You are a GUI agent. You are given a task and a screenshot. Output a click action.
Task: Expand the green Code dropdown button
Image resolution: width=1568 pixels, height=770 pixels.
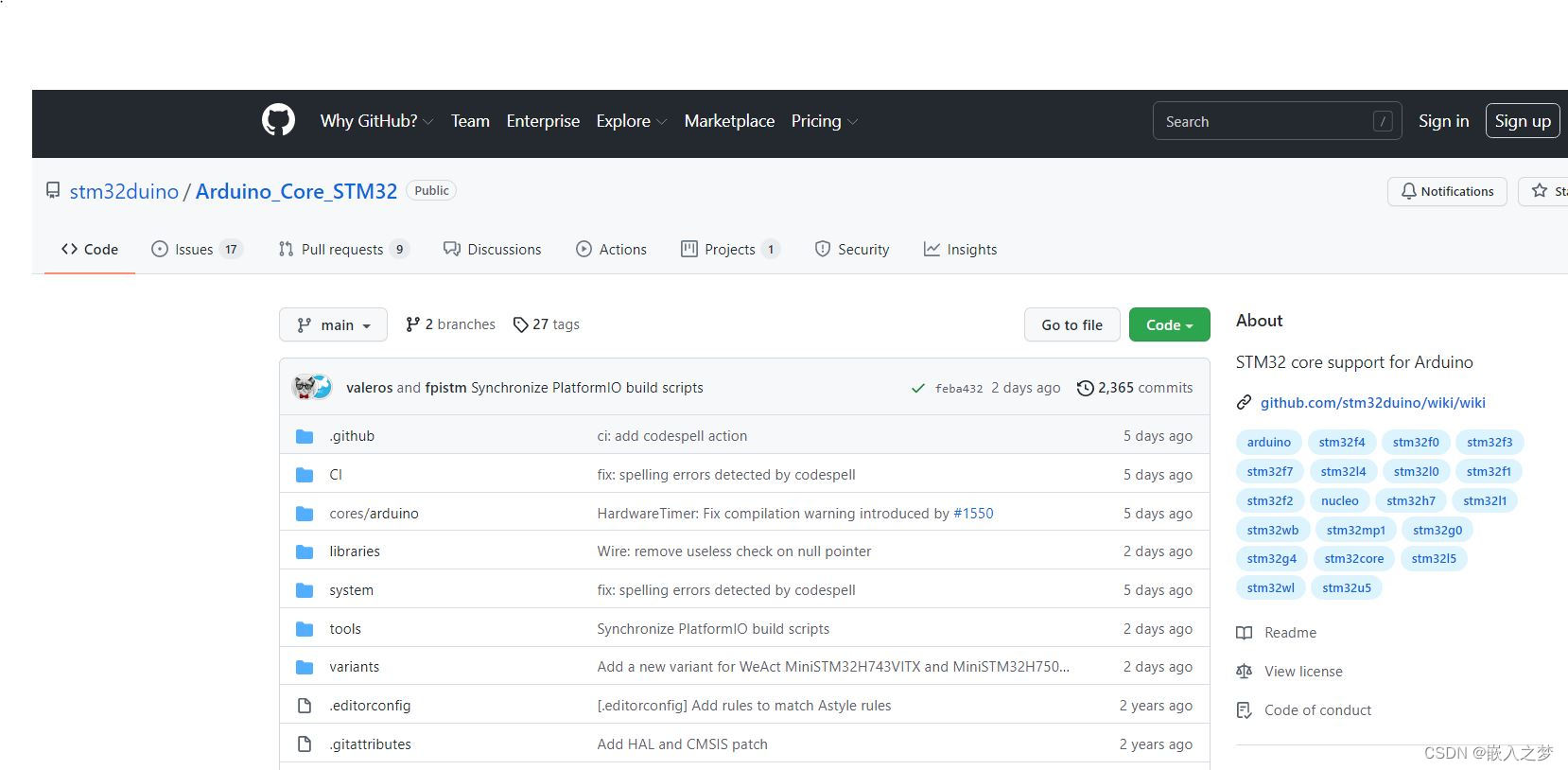(1169, 324)
